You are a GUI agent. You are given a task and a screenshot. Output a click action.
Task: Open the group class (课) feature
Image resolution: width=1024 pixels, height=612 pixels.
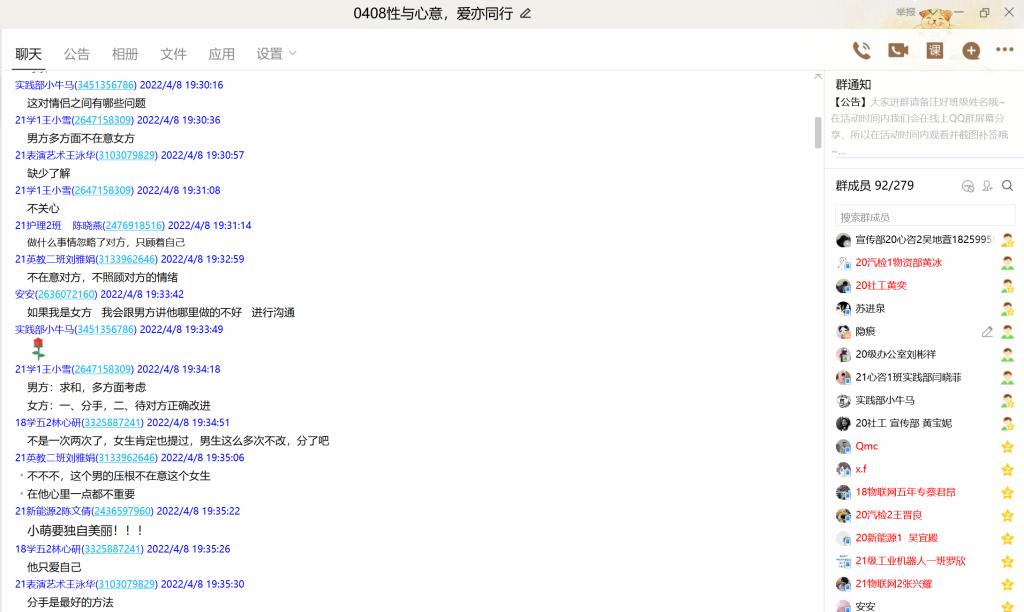point(934,51)
